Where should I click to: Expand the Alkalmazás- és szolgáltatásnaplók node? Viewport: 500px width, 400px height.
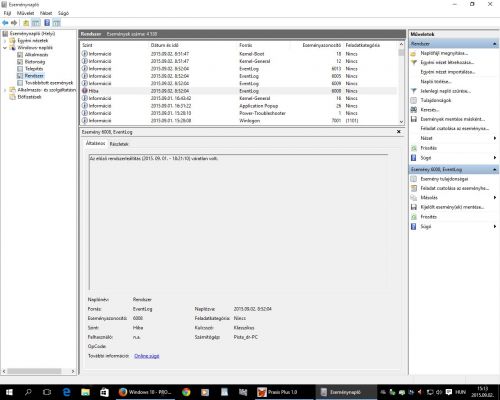[5, 90]
